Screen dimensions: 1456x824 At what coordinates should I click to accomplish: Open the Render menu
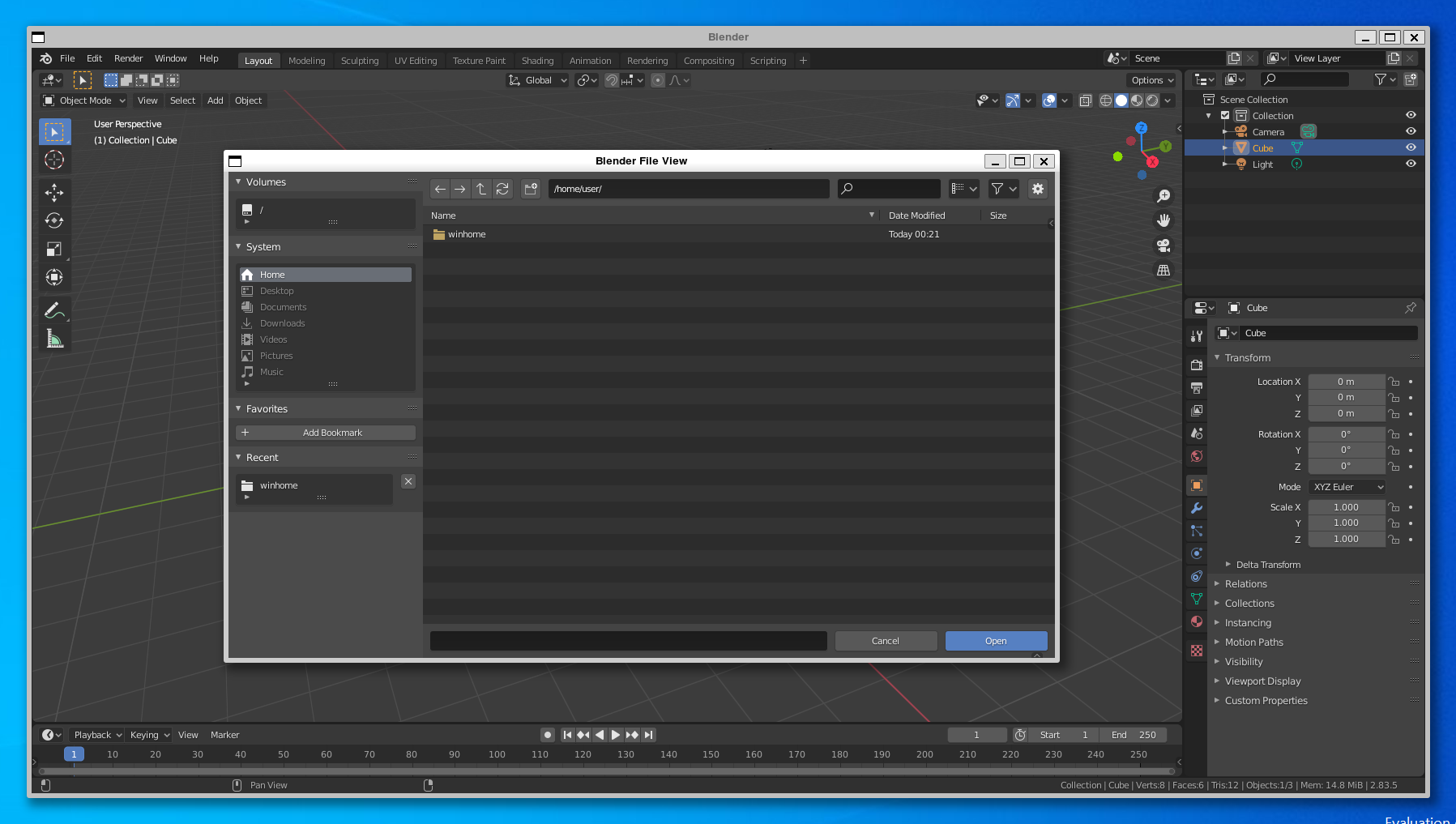[x=128, y=58]
